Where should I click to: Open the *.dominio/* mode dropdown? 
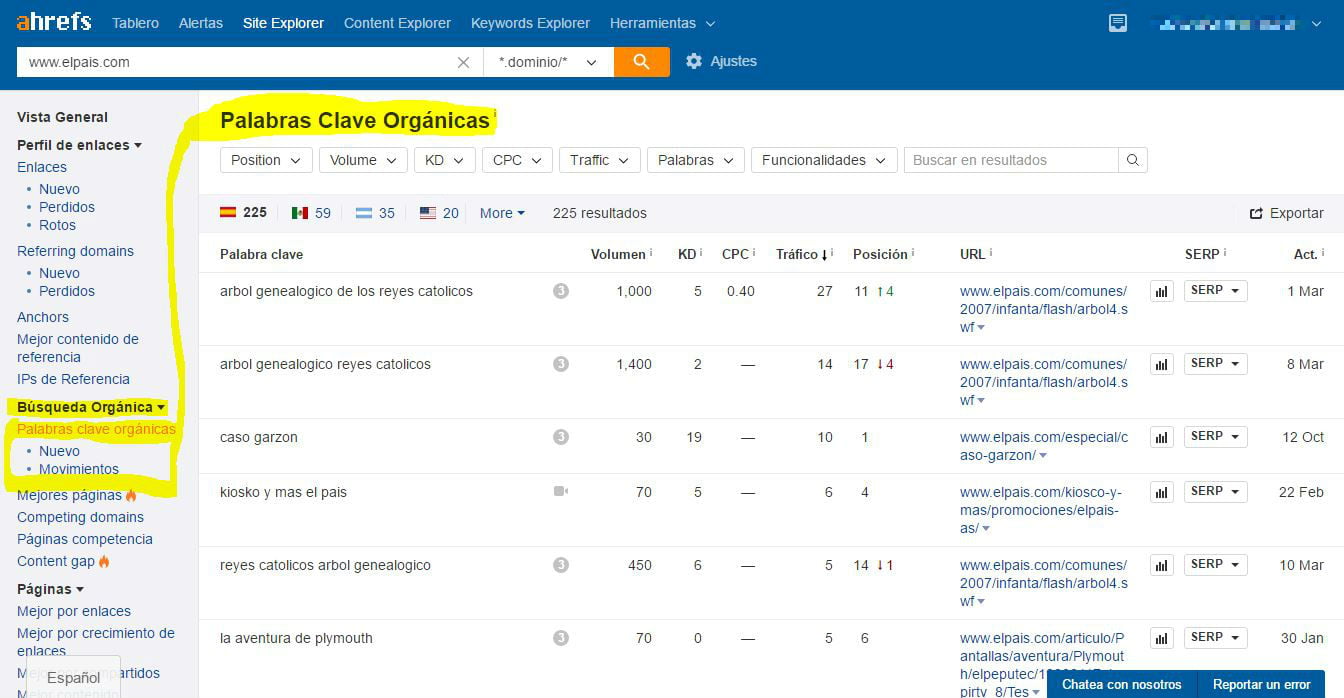[548, 62]
